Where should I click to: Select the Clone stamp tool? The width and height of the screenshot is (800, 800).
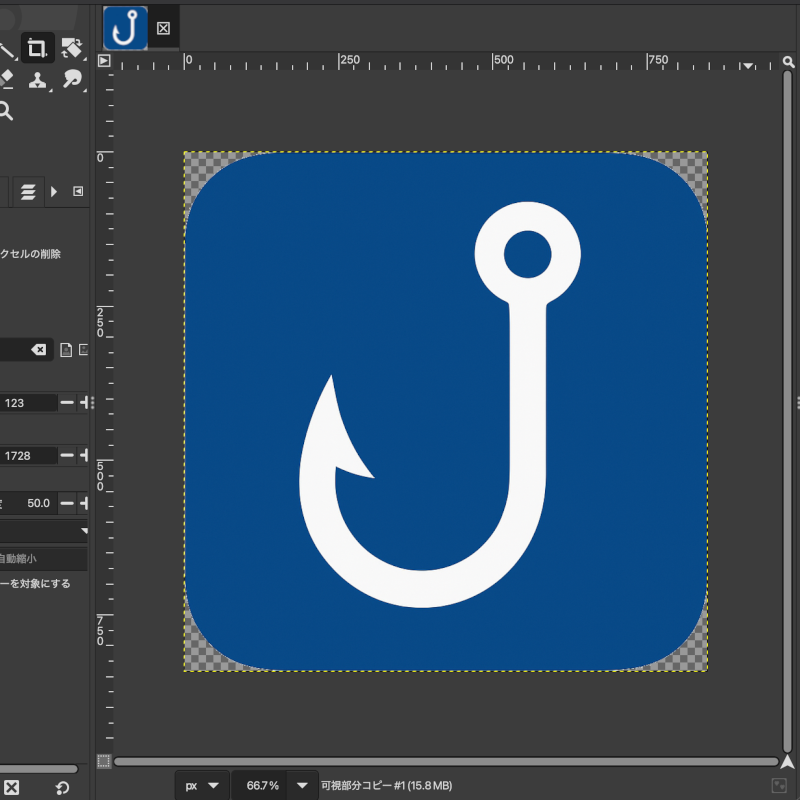(x=37, y=80)
